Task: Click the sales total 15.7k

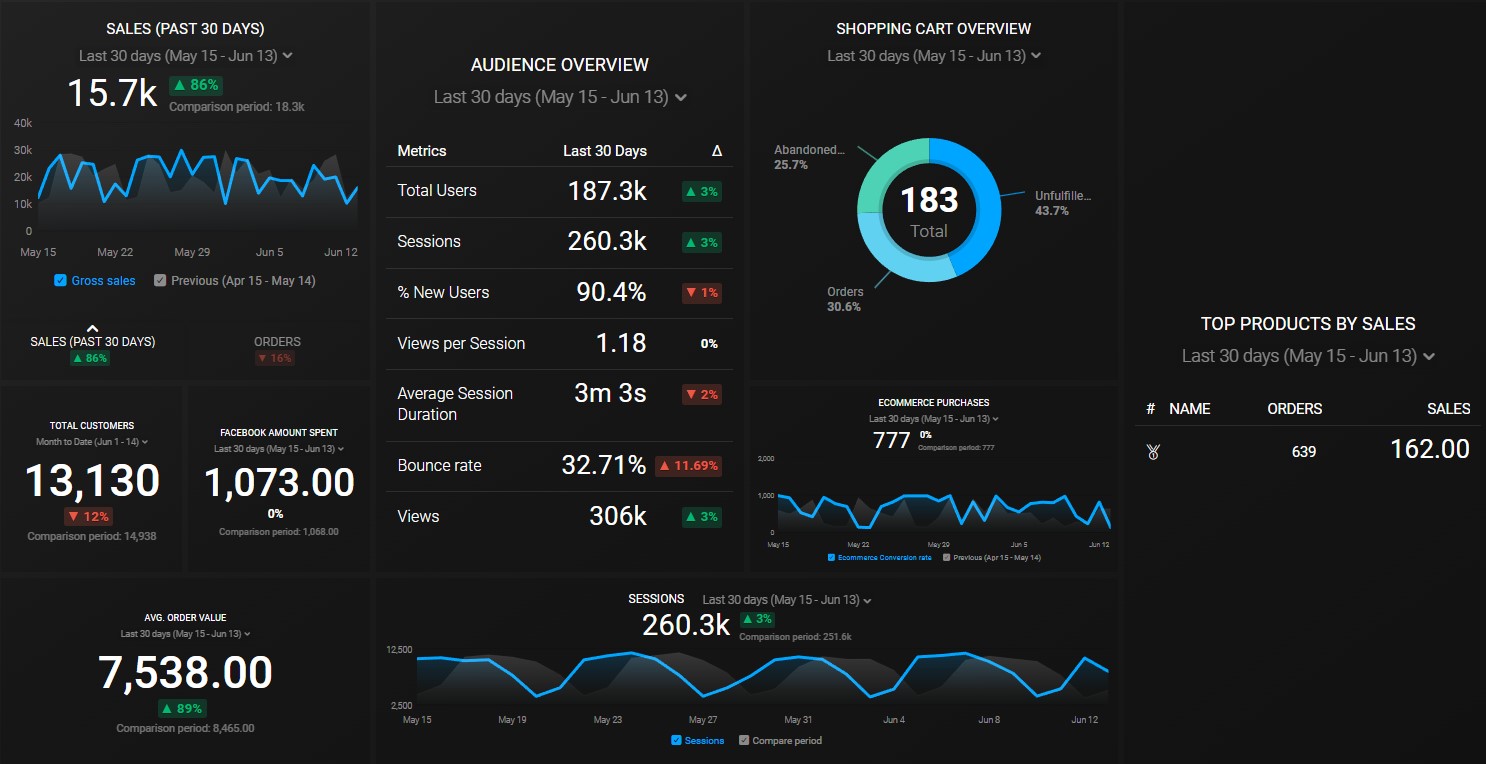Action: [112, 93]
